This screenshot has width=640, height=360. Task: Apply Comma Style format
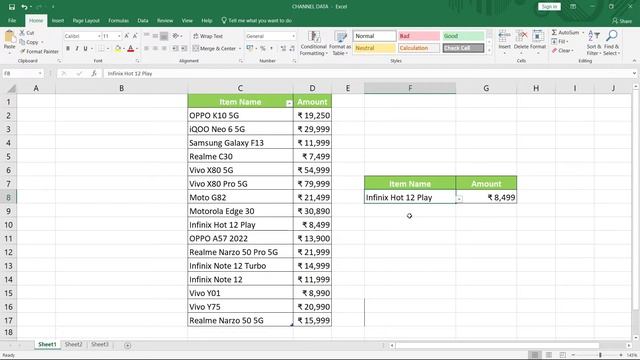coord(271,49)
